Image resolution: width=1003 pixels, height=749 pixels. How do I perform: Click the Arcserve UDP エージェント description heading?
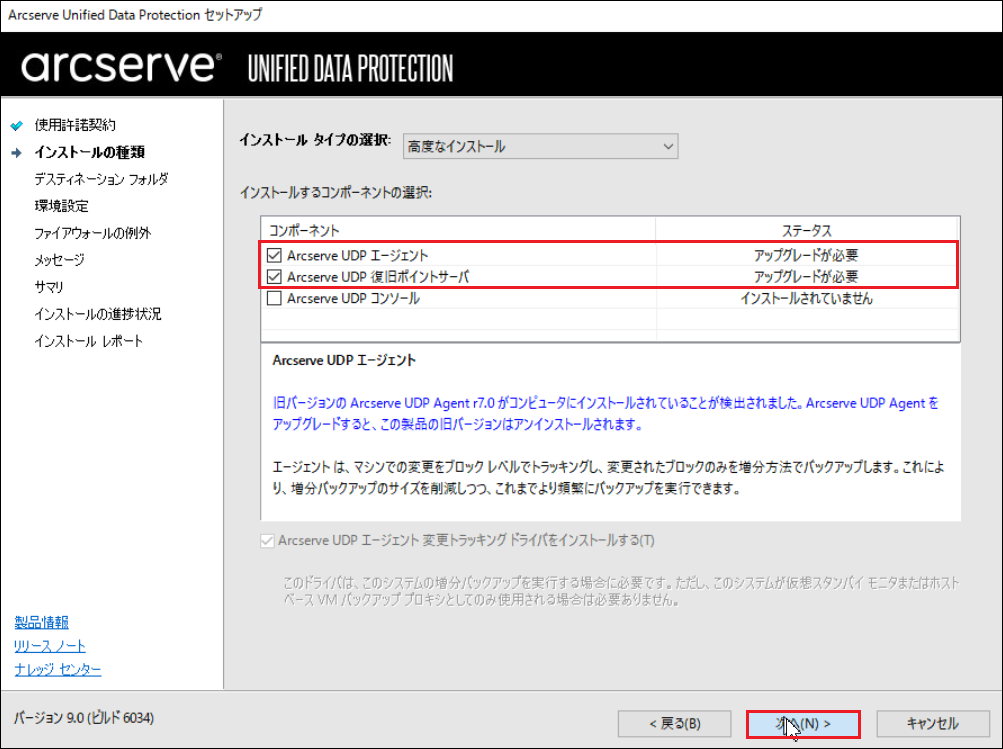click(344, 360)
